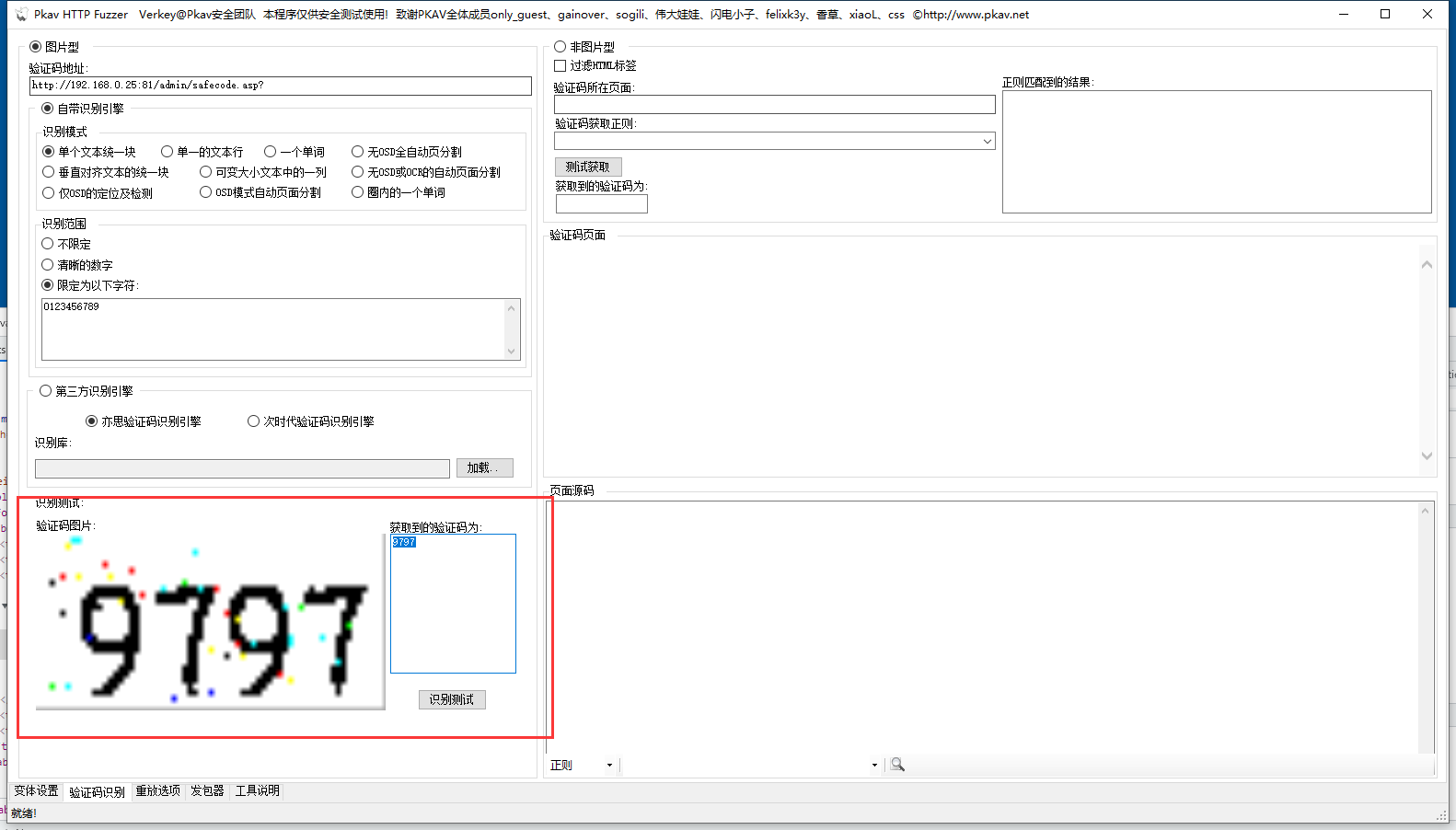This screenshot has height=830, width=1456.
Task: Click the 验证码地址 URL input field
Action: click(x=280, y=86)
